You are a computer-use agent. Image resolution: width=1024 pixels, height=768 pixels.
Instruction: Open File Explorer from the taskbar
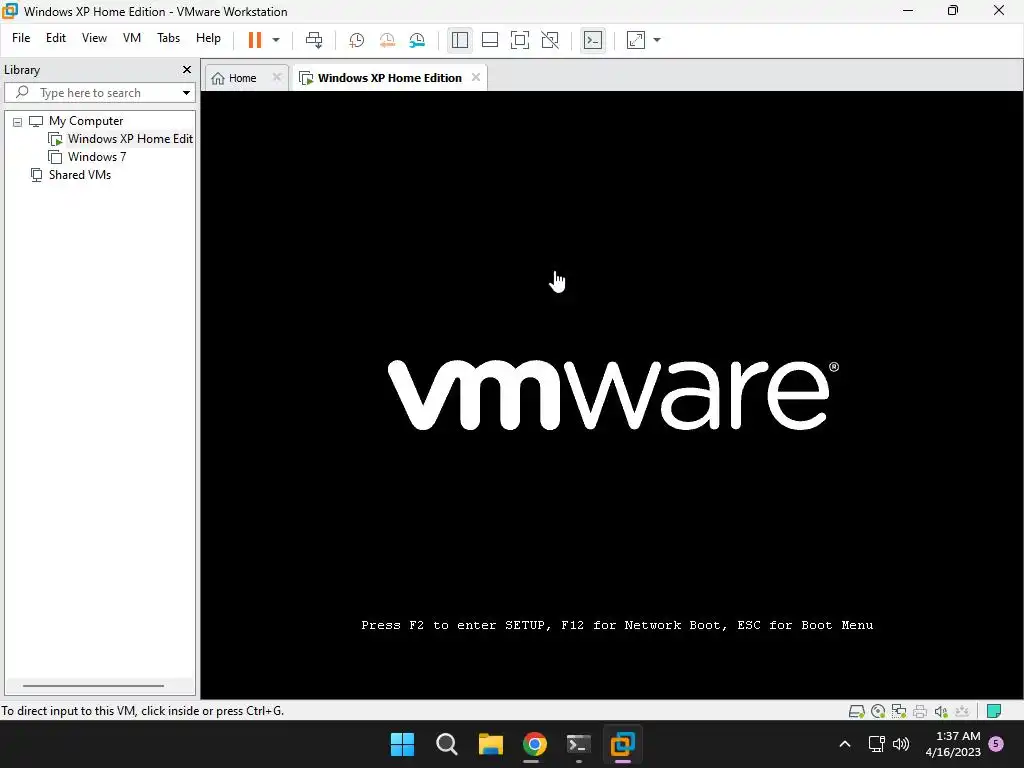[x=490, y=744]
